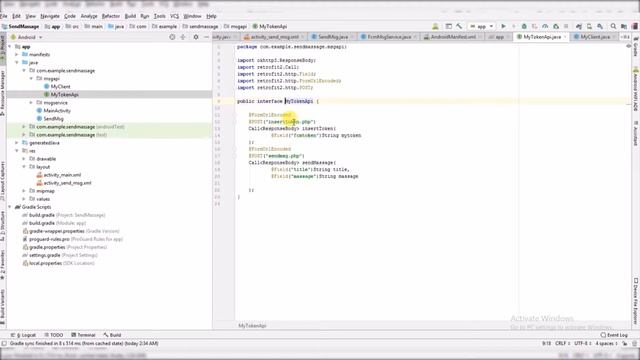Collapse the app module node
This screenshot has height=360, width=640.
point(10,47)
